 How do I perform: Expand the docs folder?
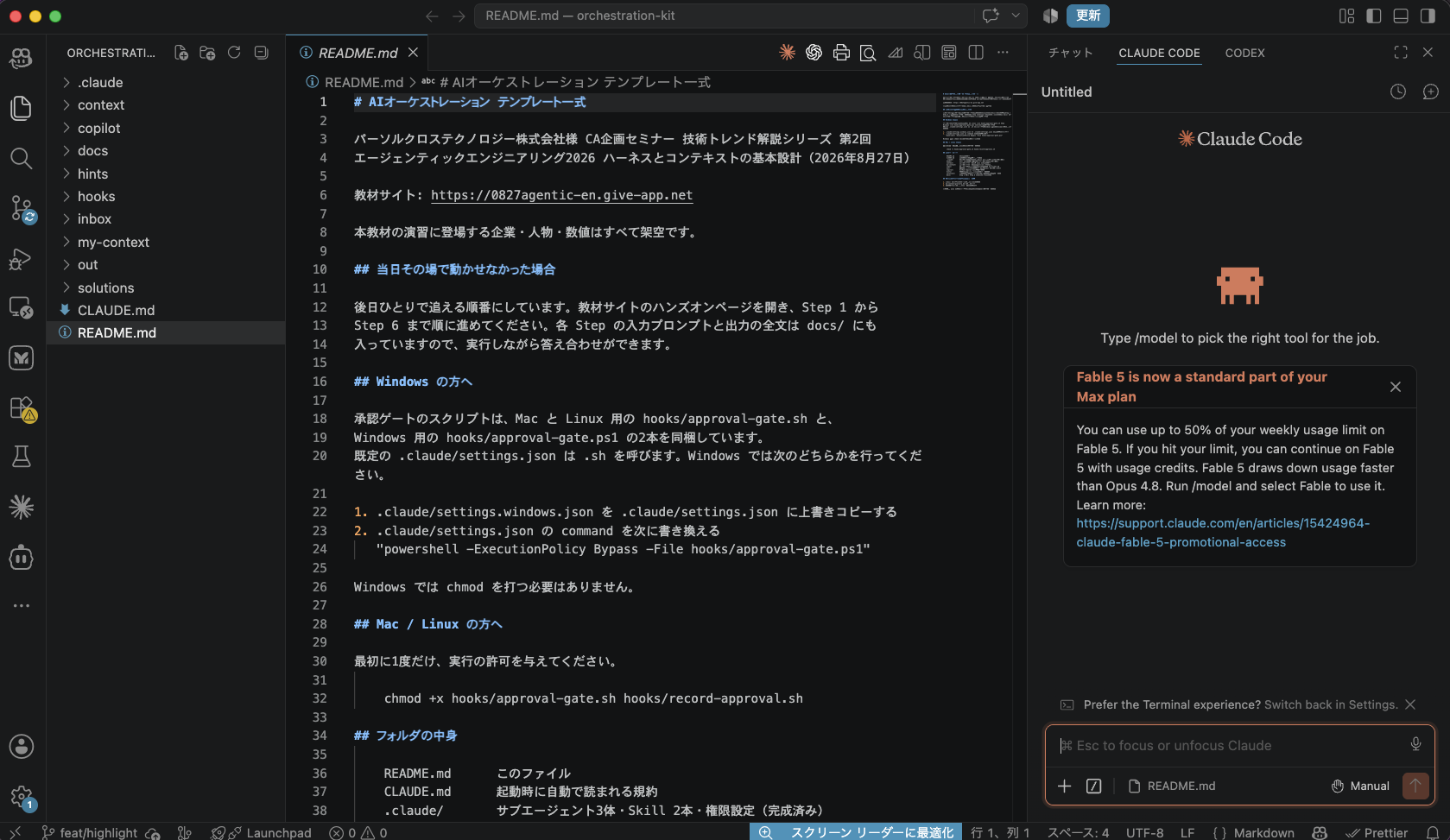166,150
